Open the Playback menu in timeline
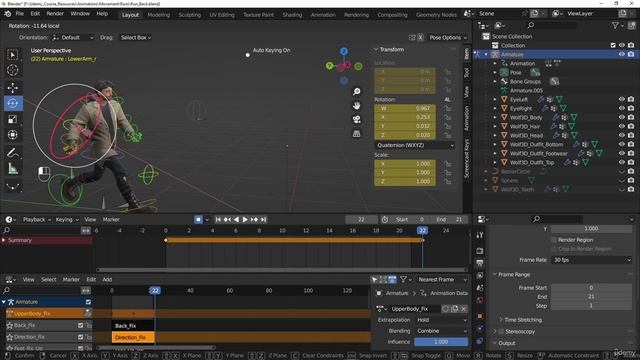This screenshot has width=640, height=360. click(x=37, y=220)
